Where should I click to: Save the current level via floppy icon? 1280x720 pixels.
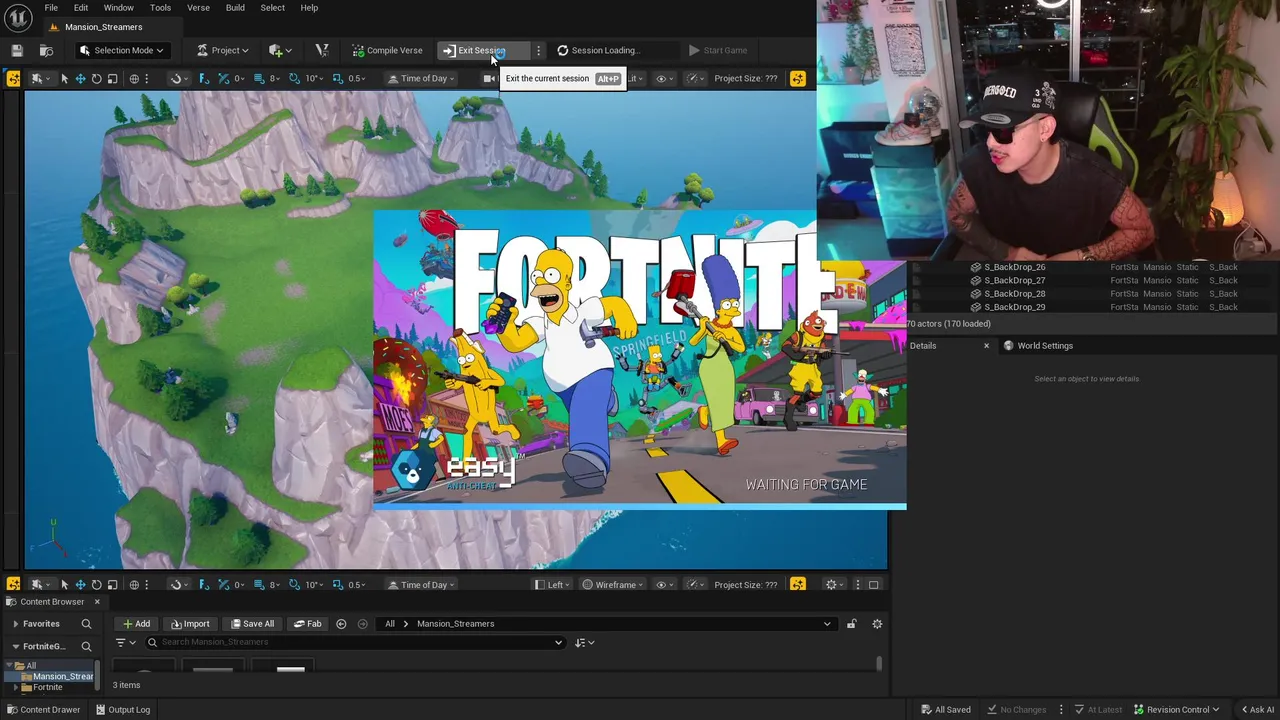click(17, 50)
